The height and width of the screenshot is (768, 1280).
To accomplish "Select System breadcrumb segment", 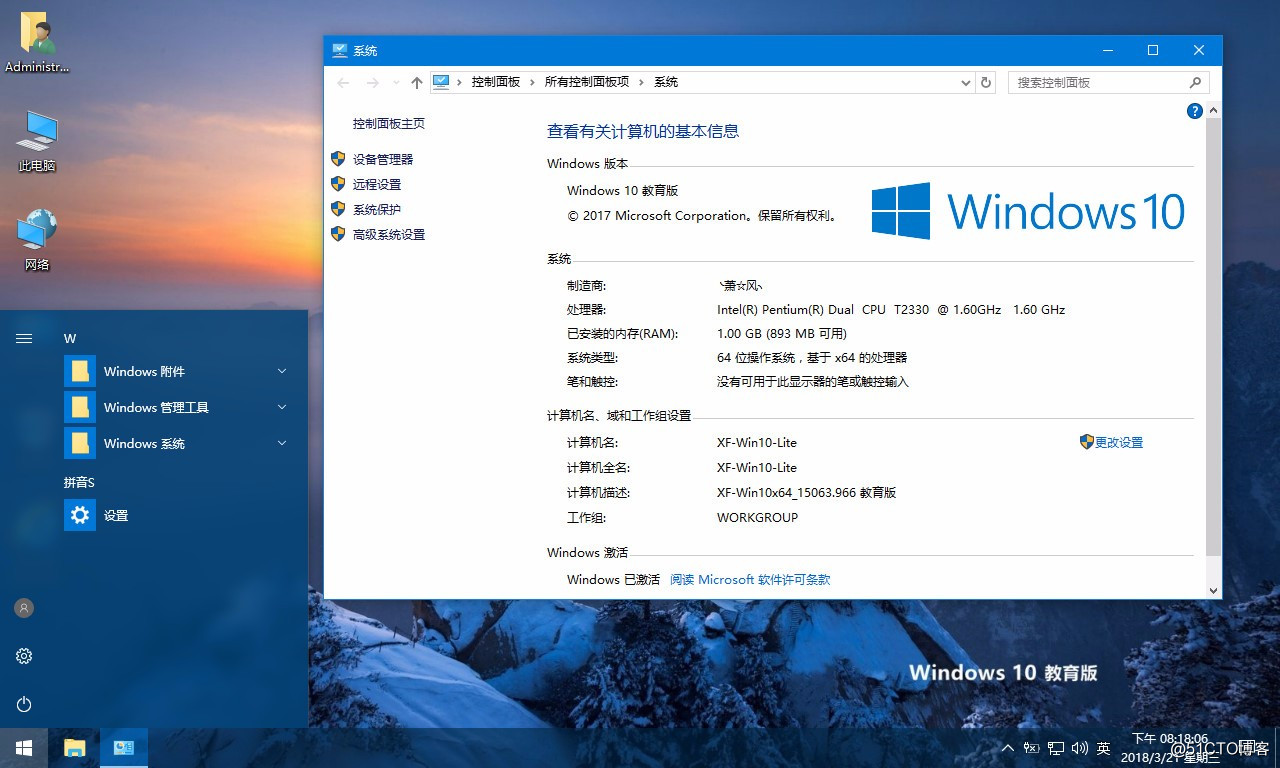I will click(666, 82).
